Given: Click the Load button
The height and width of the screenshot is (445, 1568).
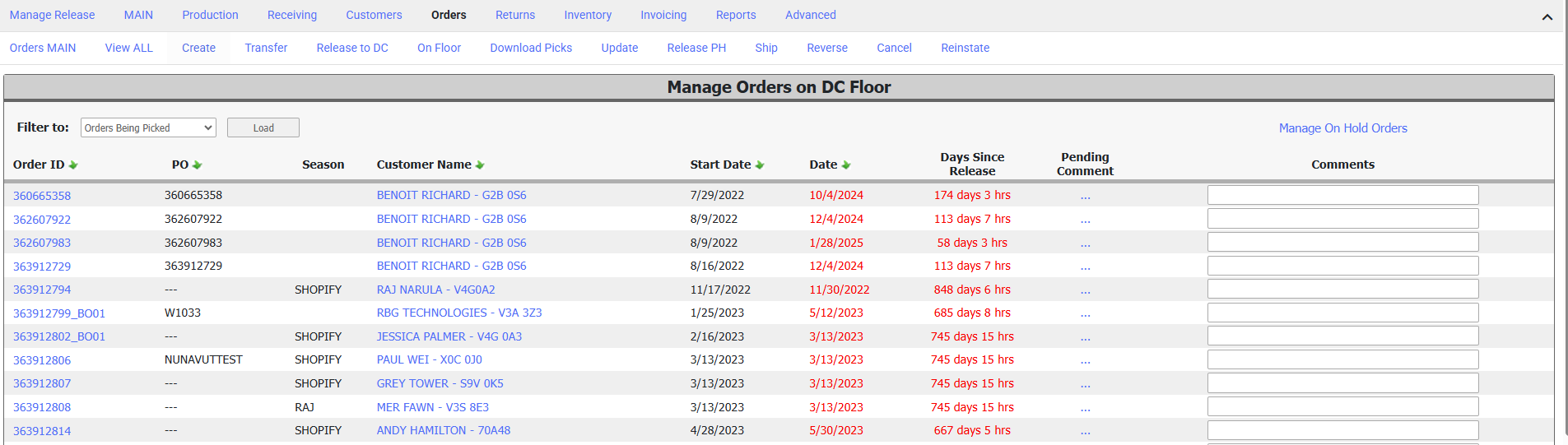Looking at the screenshot, I should click(x=263, y=127).
